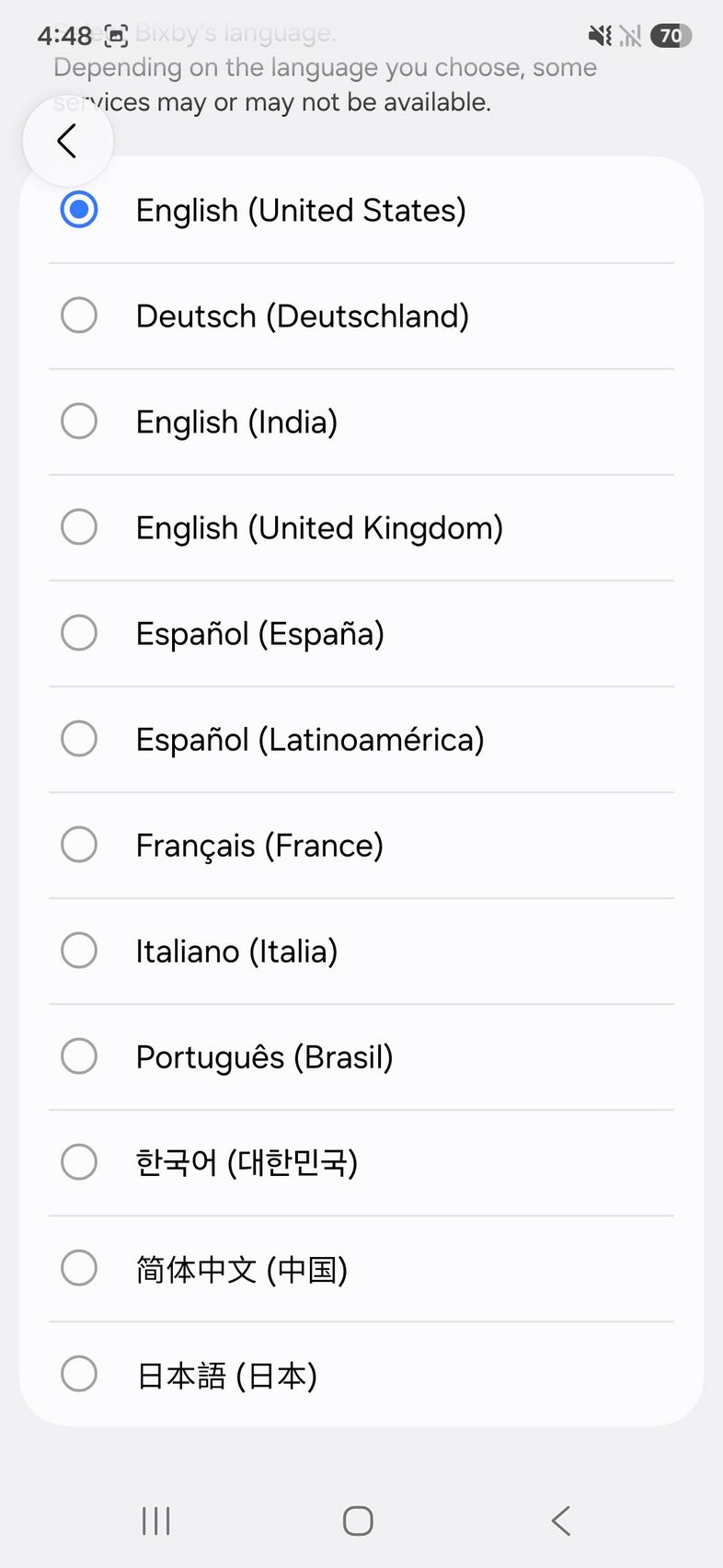
Task: Tap the mute vibrate status icon
Action: pyautogui.click(x=600, y=36)
